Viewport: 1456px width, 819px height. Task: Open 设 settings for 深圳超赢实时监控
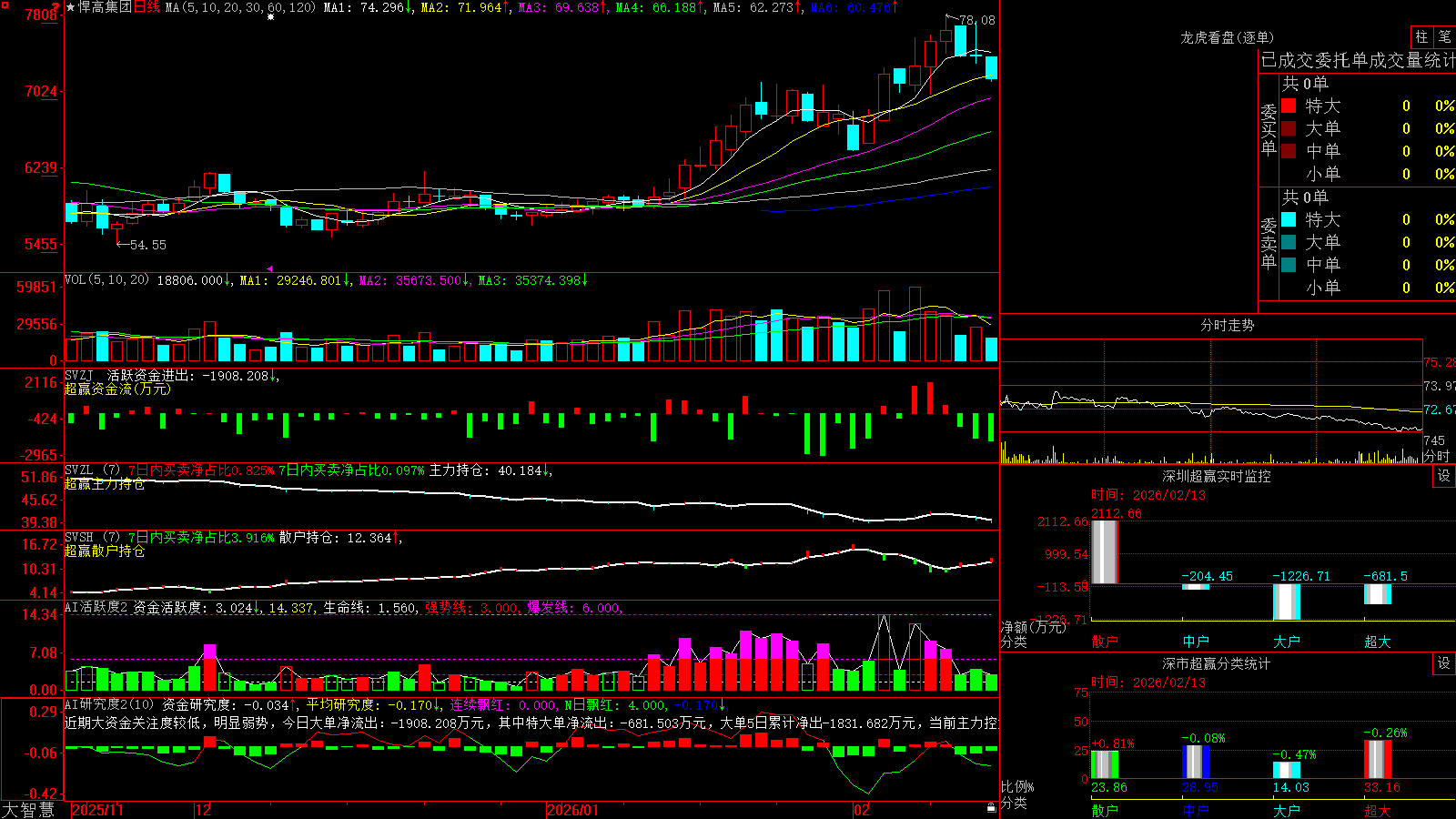(1444, 476)
